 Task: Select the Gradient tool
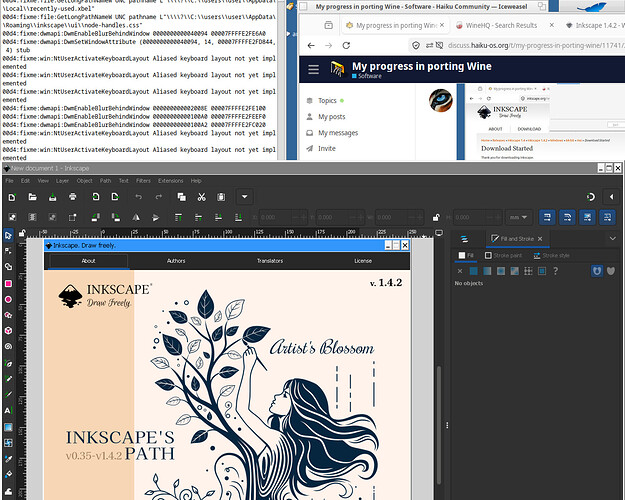(8, 427)
